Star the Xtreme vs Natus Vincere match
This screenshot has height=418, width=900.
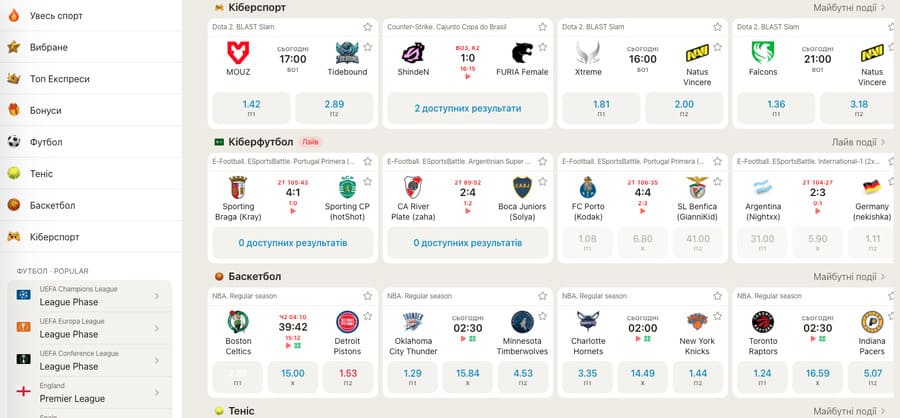717,27
